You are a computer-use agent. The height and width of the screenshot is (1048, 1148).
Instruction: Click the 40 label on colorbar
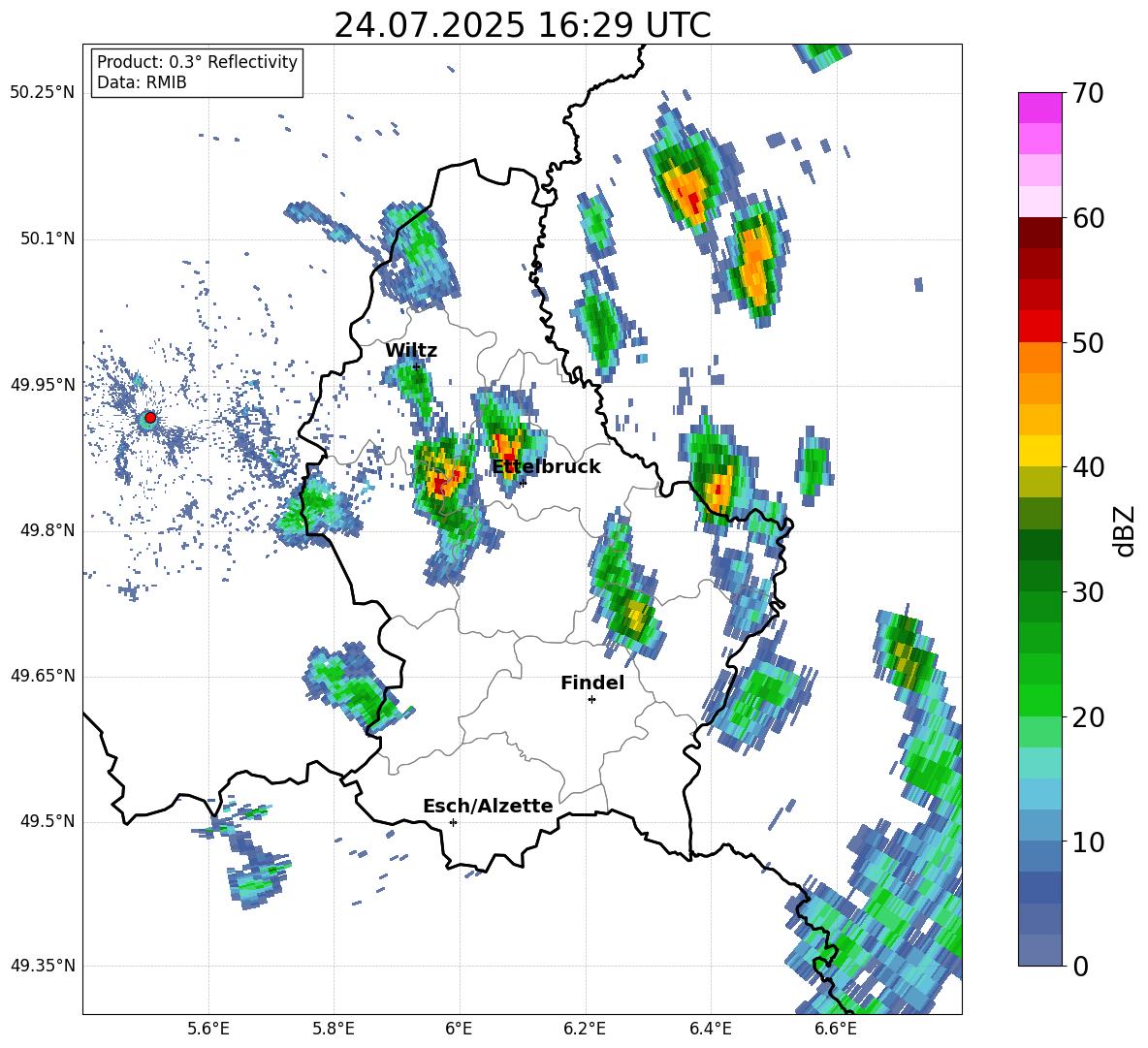click(1088, 467)
